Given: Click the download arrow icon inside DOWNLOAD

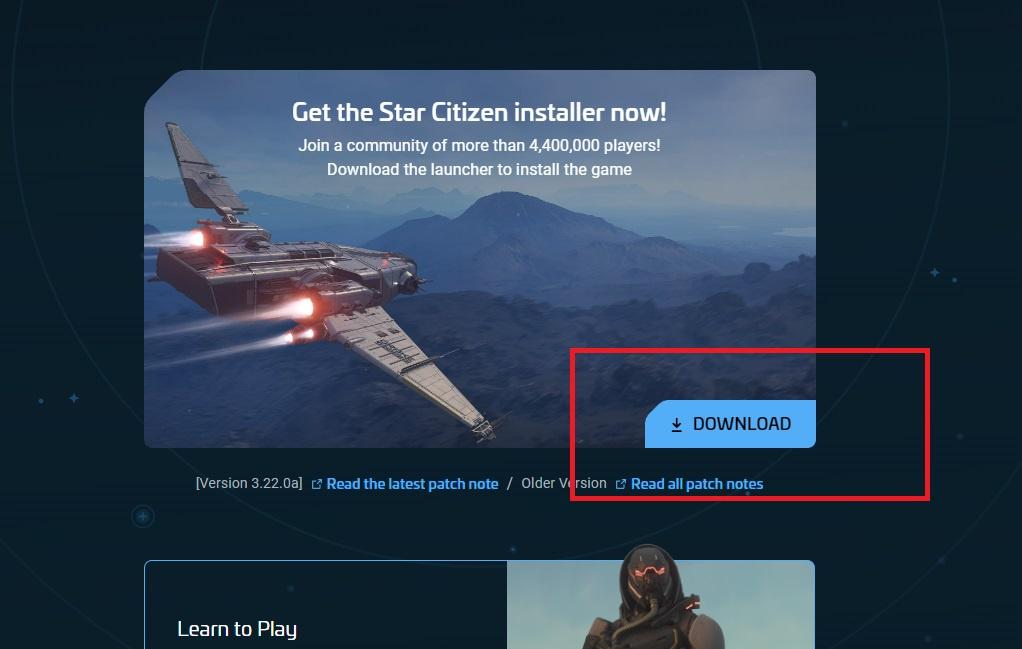Looking at the screenshot, I should pyautogui.click(x=677, y=425).
